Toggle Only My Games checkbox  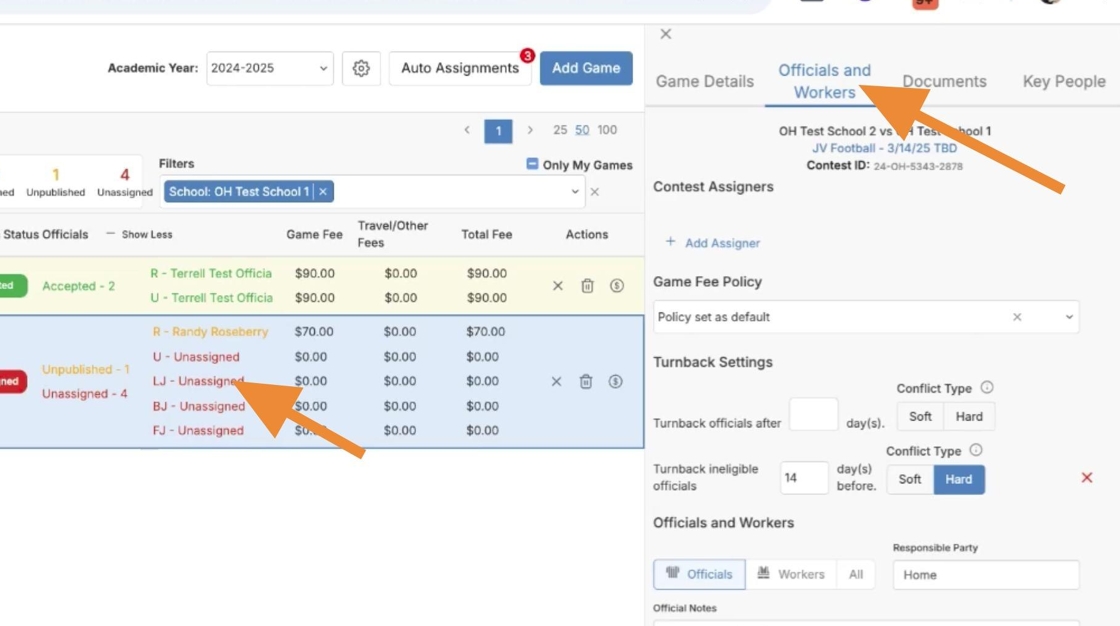pyautogui.click(x=532, y=165)
